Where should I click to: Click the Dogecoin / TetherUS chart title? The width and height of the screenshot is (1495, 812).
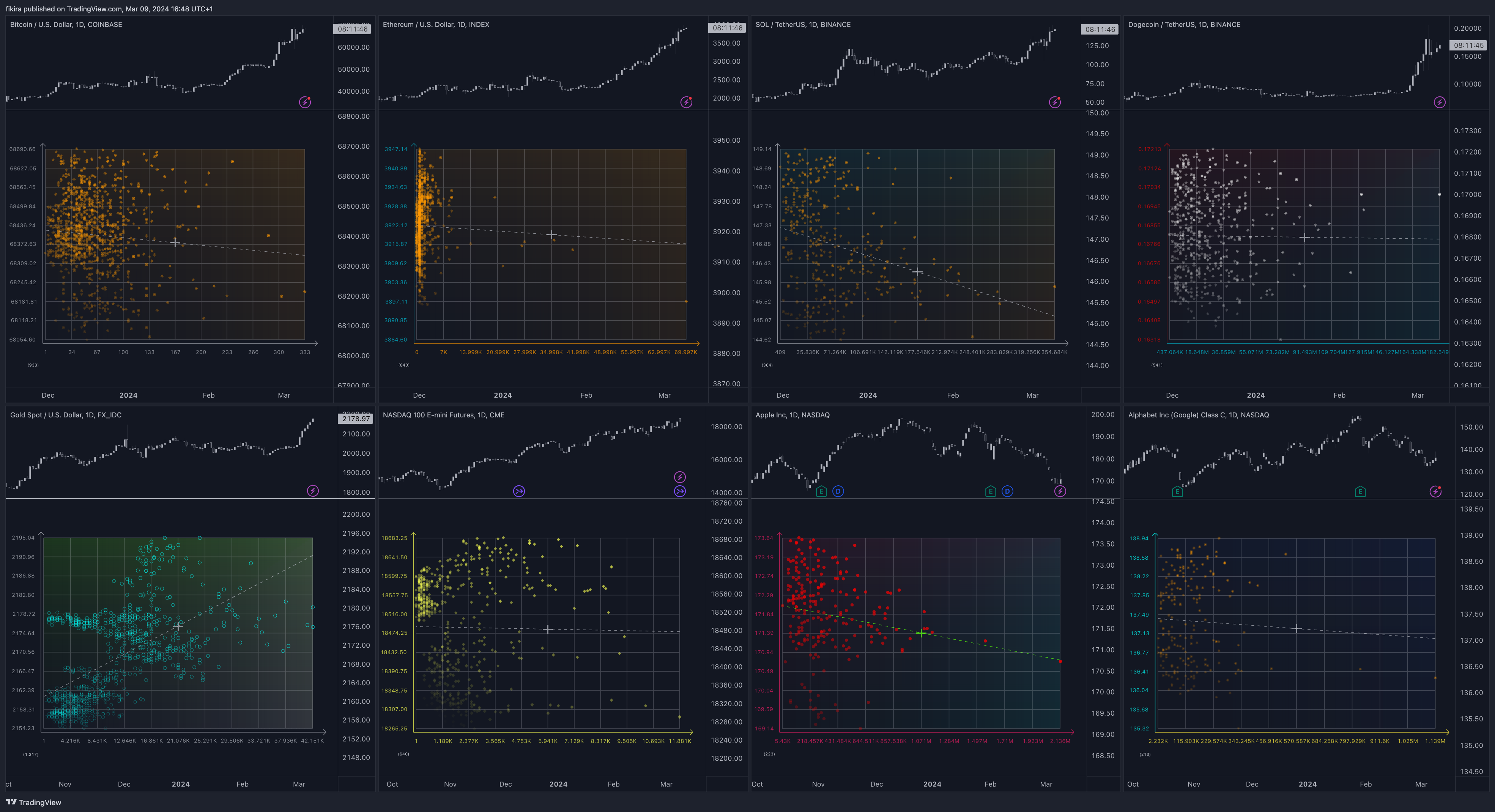(x=1184, y=24)
